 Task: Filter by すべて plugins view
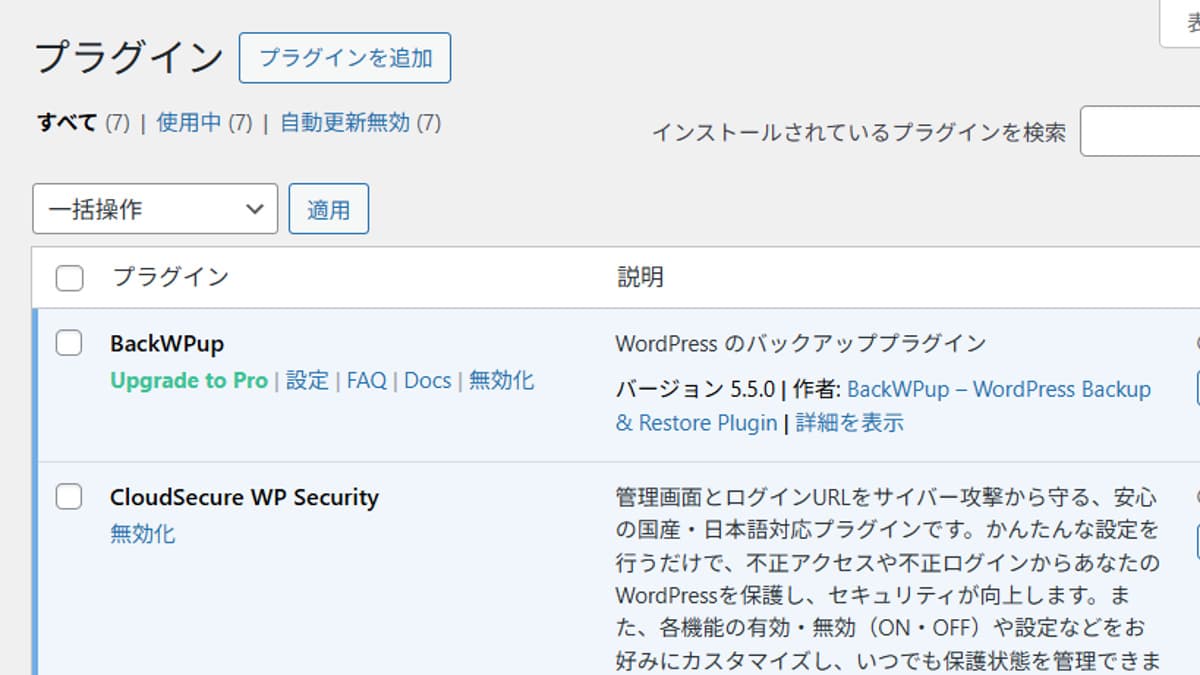pyautogui.click(x=67, y=123)
